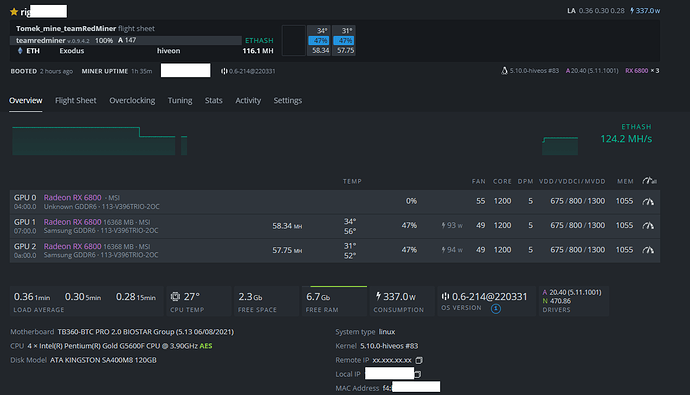Click the 337.0 w power reading in header
Screen dimensions: 690x395
[647, 11]
